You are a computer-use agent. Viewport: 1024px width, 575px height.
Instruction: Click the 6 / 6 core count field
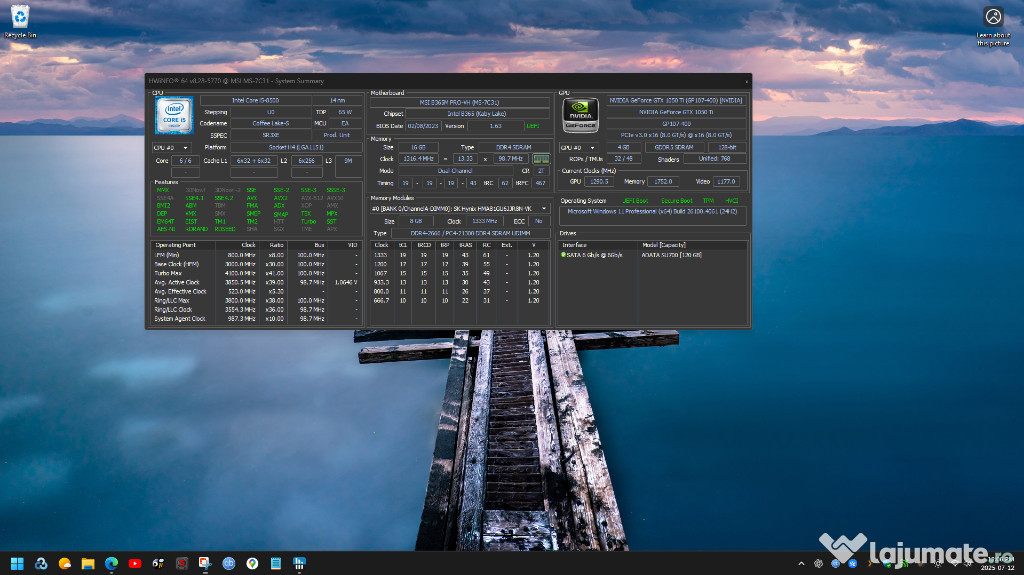185,161
